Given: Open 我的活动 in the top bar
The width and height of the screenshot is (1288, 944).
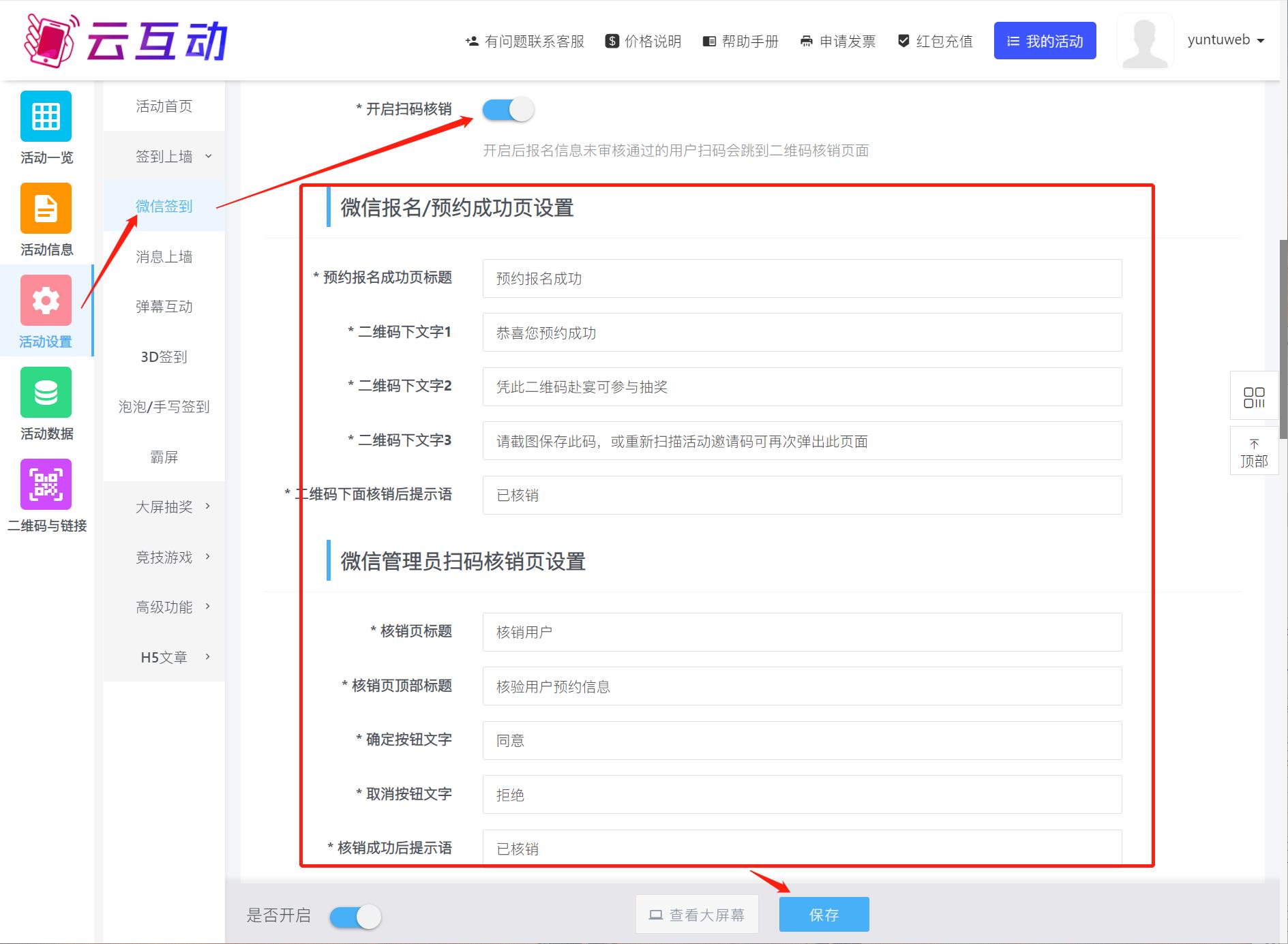Looking at the screenshot, I should tap(1045, 41).
